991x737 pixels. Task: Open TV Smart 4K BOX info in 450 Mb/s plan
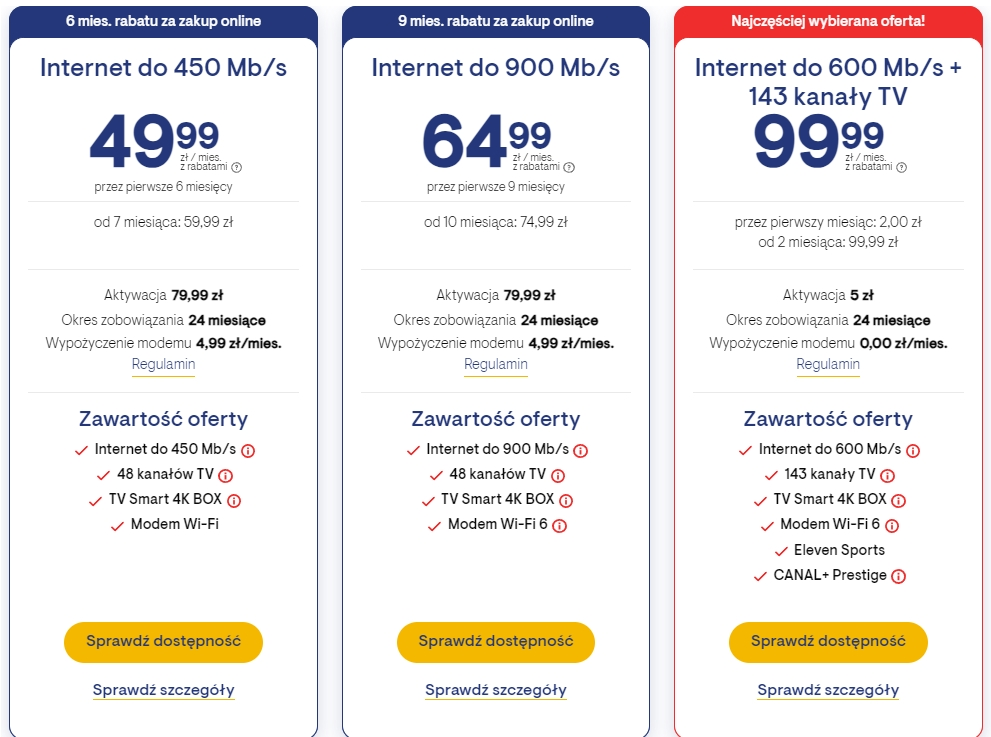pos(234,501)
